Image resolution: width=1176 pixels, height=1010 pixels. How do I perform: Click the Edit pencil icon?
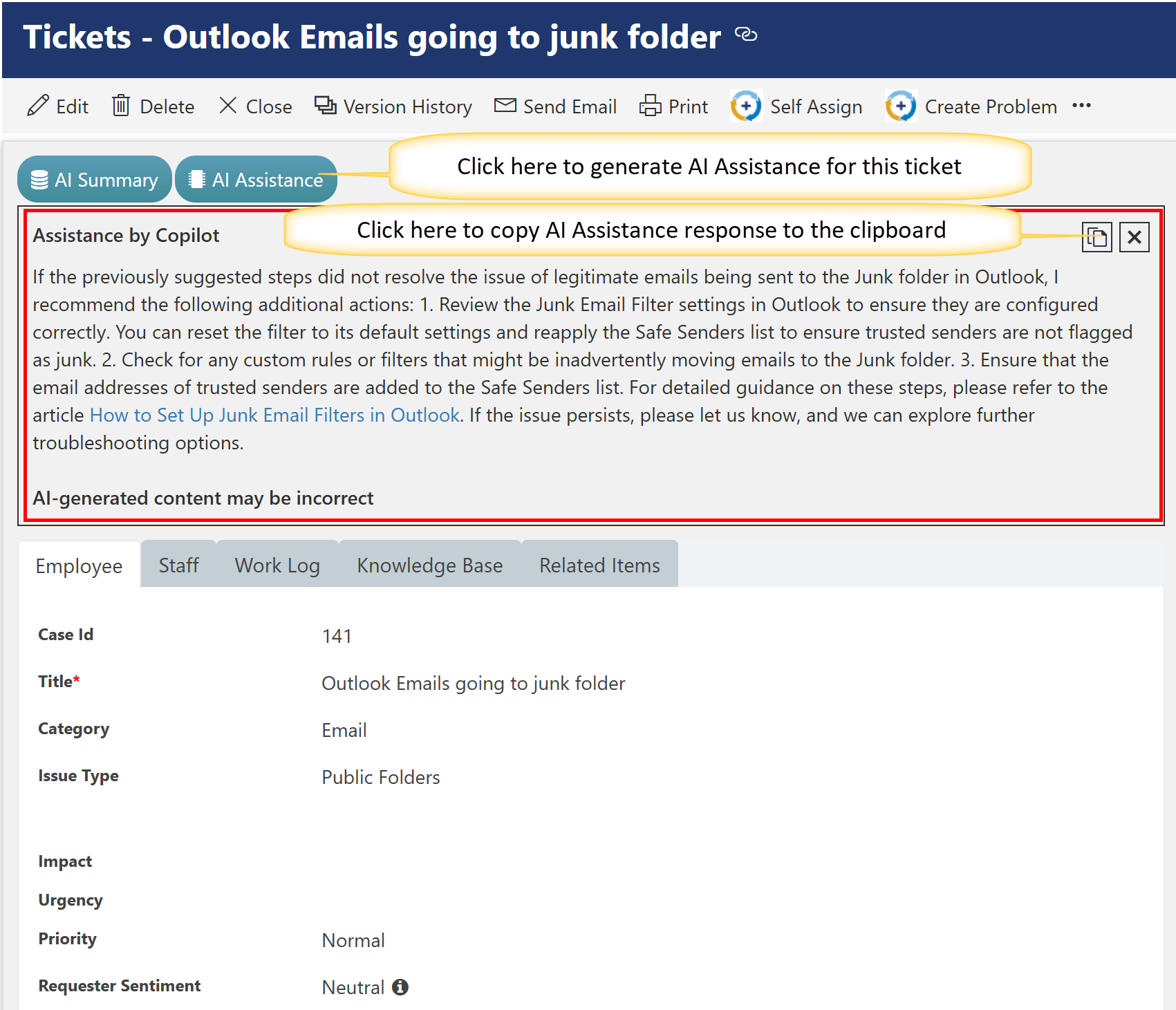tap(38, 106)
